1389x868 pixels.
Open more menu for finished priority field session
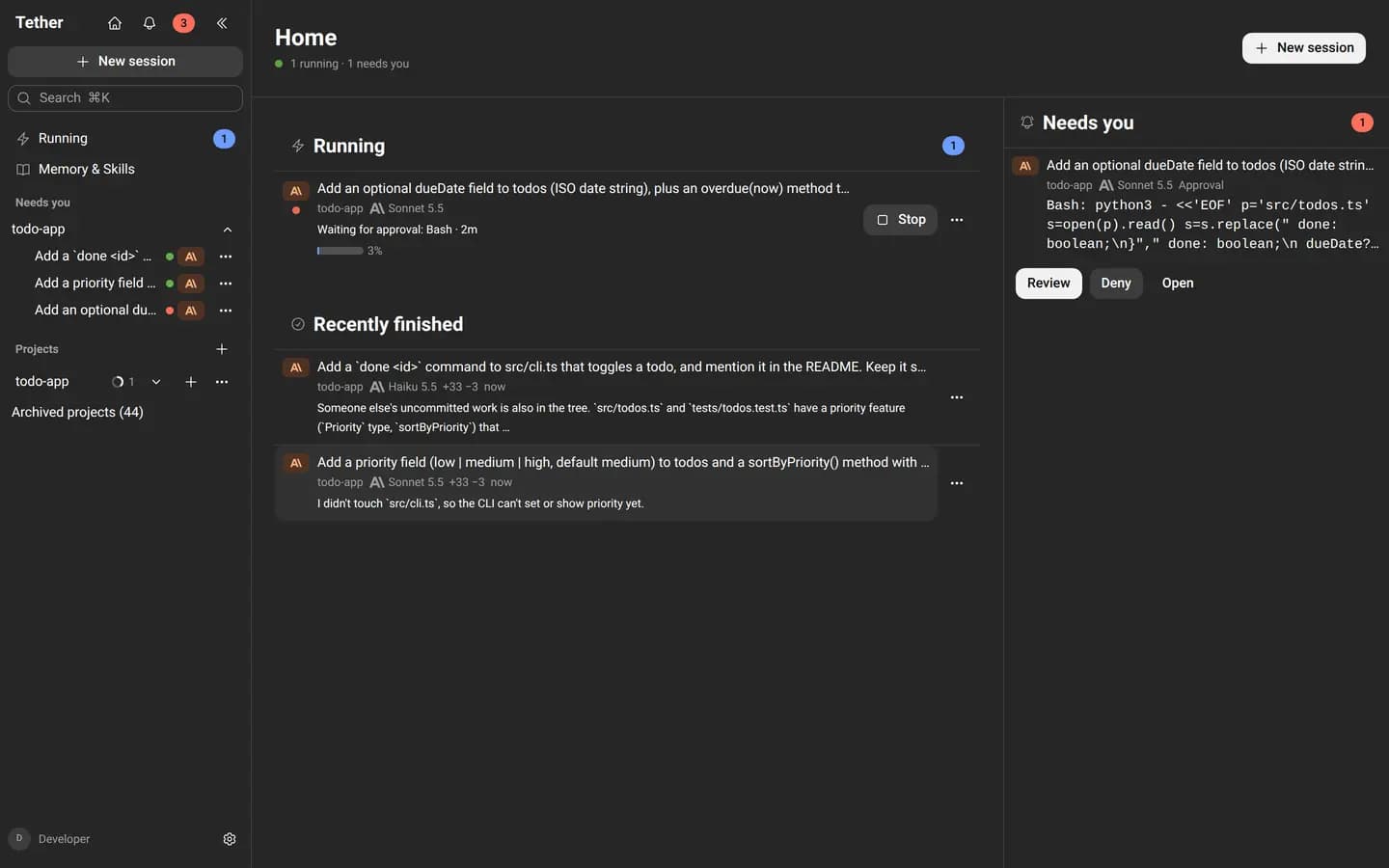pyautogui.click(x=957, y=483)
